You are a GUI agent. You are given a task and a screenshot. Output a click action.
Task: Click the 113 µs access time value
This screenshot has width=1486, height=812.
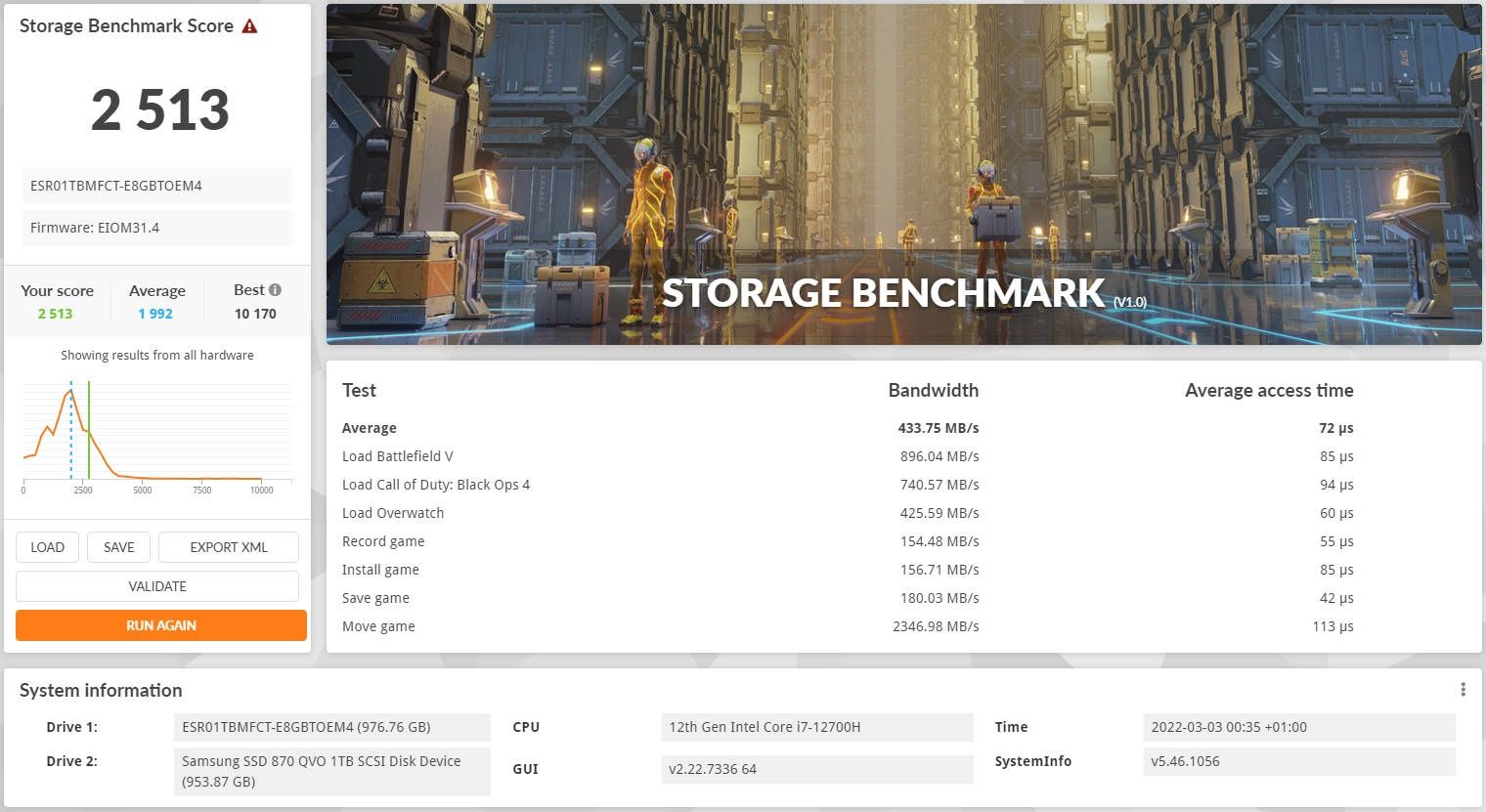(1333, 626)
